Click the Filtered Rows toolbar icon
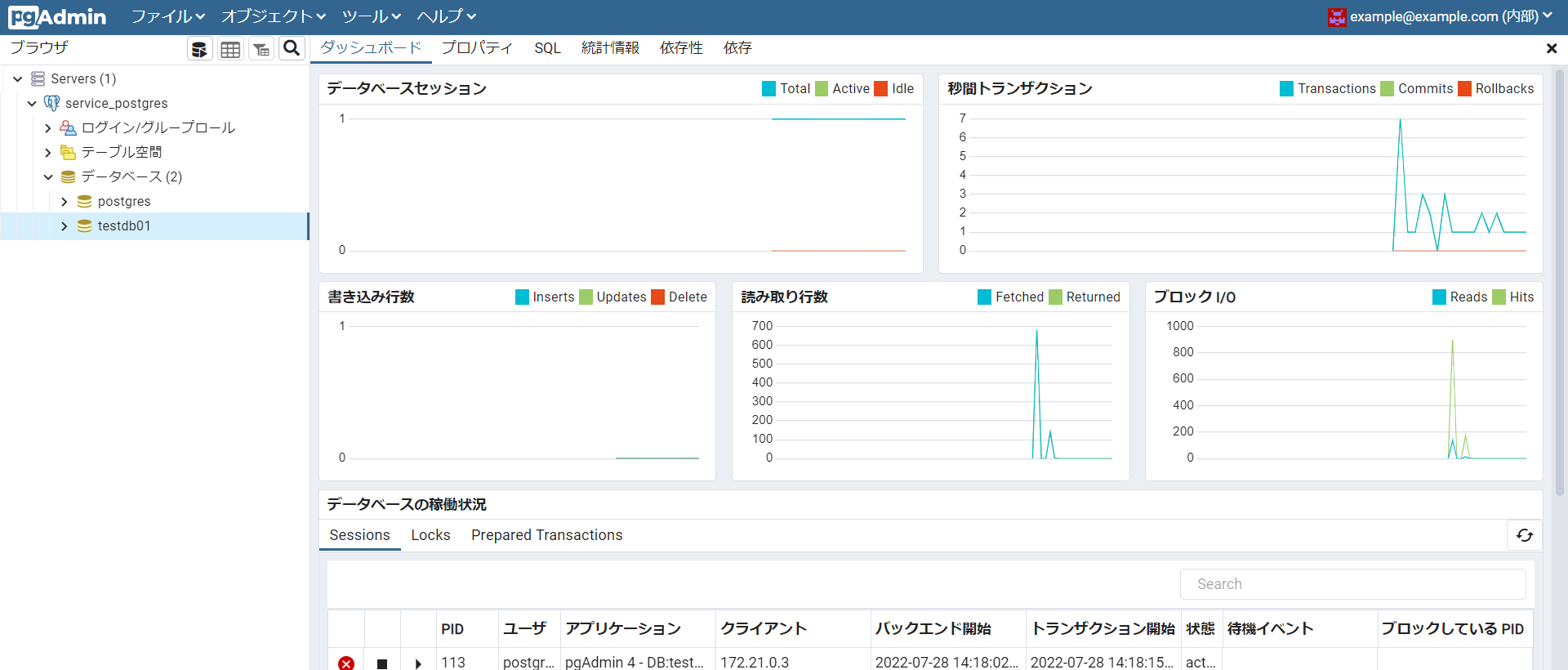 coord(261,49)
